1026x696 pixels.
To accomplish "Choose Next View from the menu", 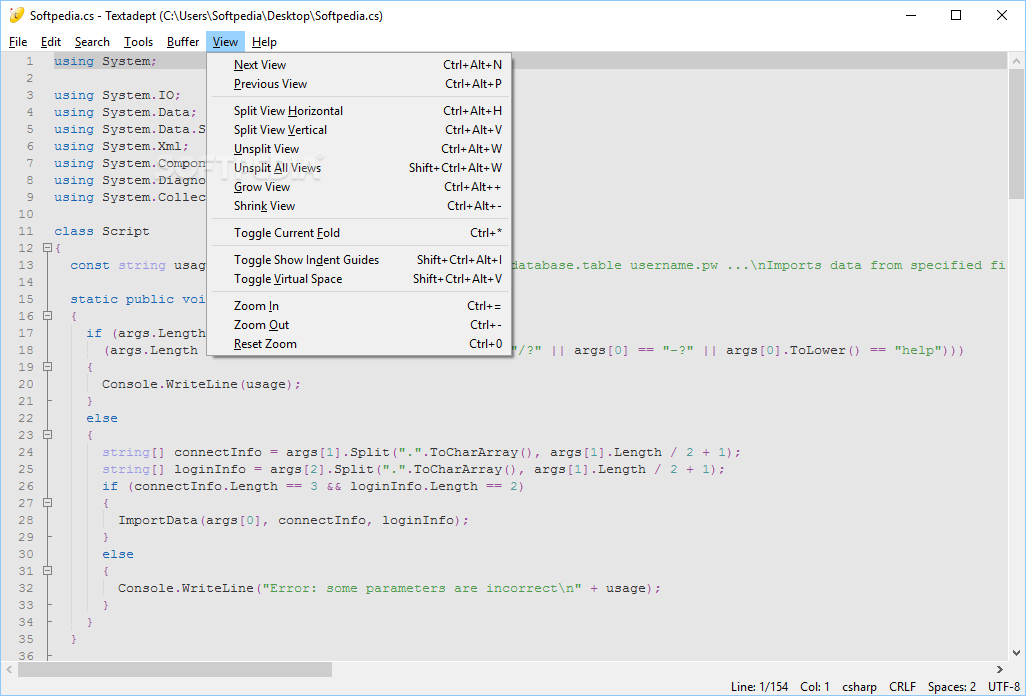I will 359,65.
